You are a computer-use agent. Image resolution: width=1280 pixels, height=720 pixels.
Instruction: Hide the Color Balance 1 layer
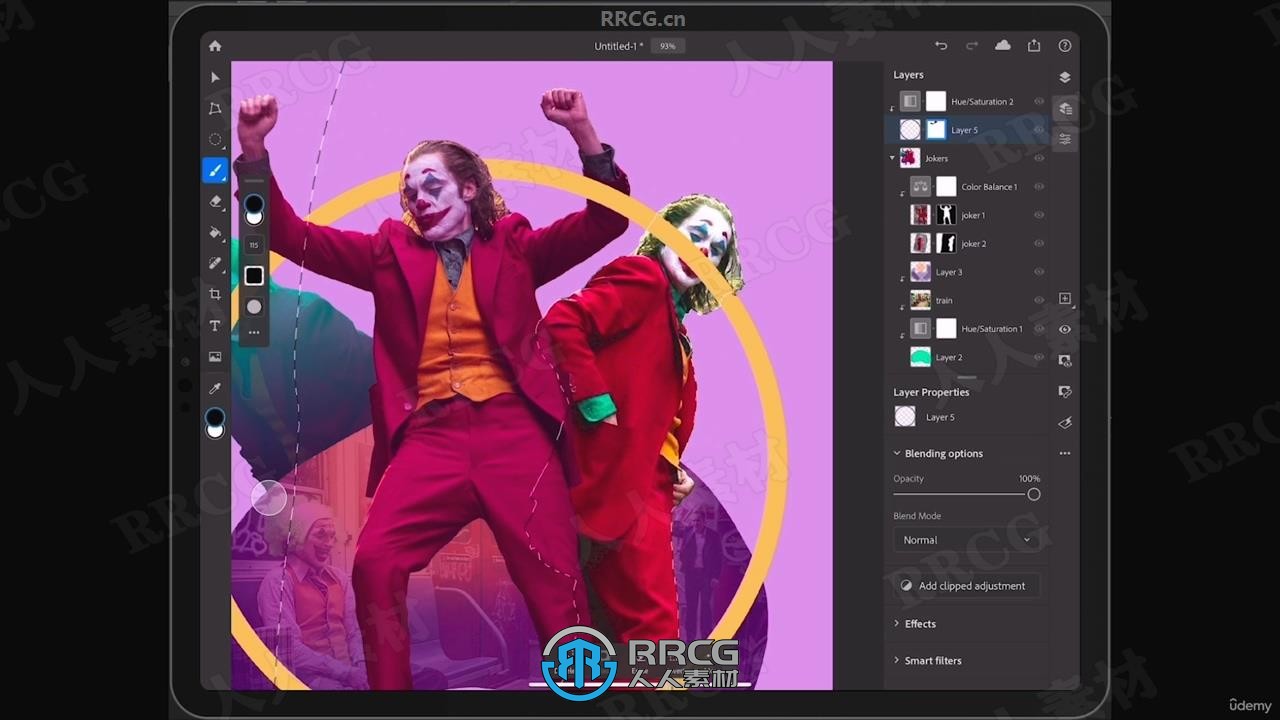pyautogui.click(x=1039, y=187)
